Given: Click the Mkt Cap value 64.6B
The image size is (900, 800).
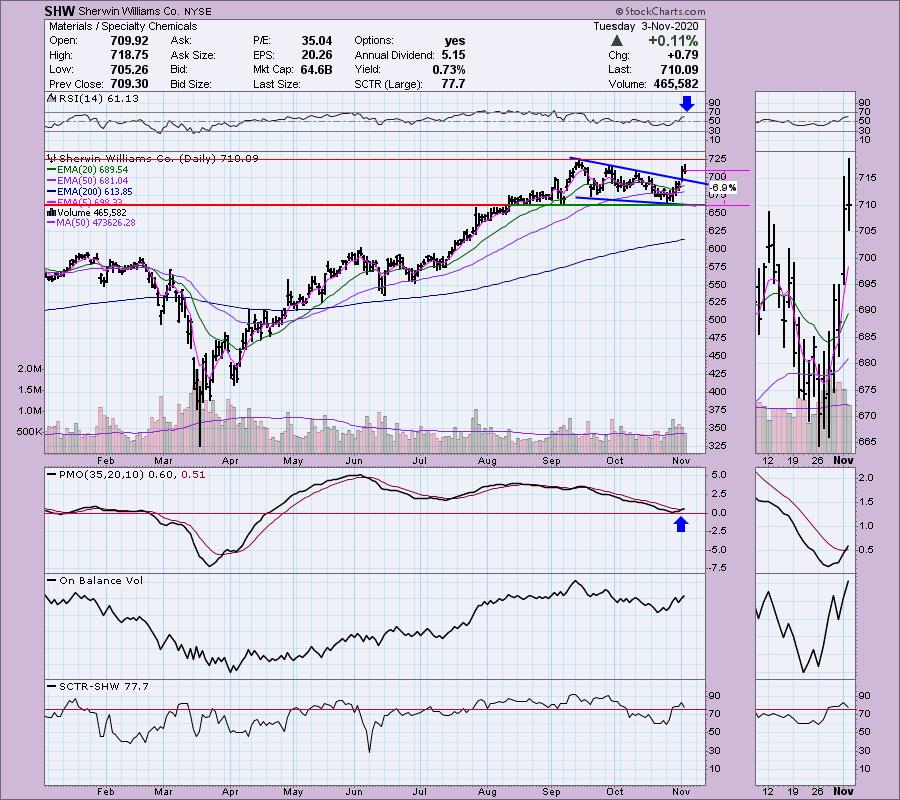Looking at the screenshot, I should (316, 69).
